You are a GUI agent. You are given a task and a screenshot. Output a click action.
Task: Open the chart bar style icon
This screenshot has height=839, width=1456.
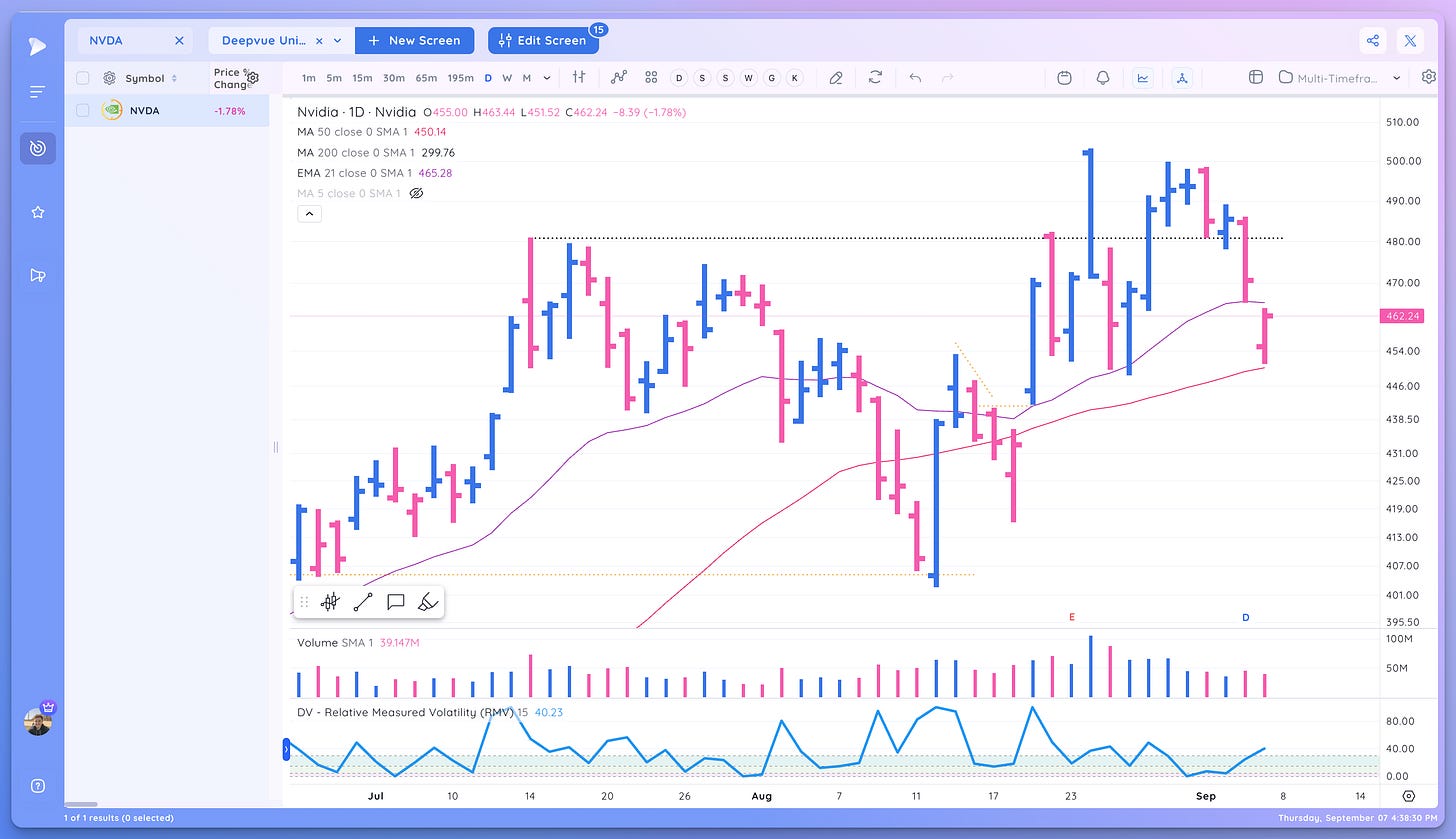(x=579, y=77)
